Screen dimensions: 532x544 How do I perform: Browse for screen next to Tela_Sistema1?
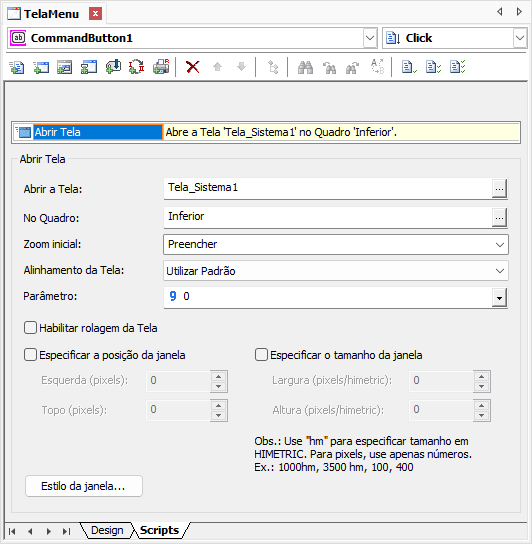[499, 189]
